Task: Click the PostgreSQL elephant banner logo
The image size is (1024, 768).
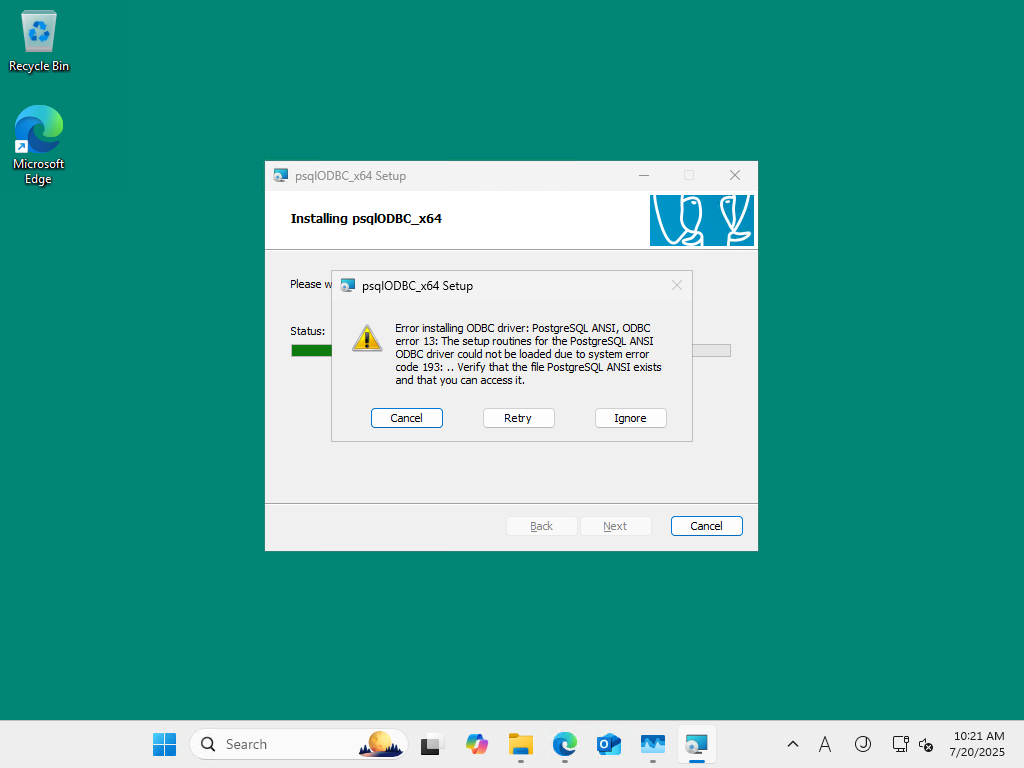Action: [x=701, y=220]
